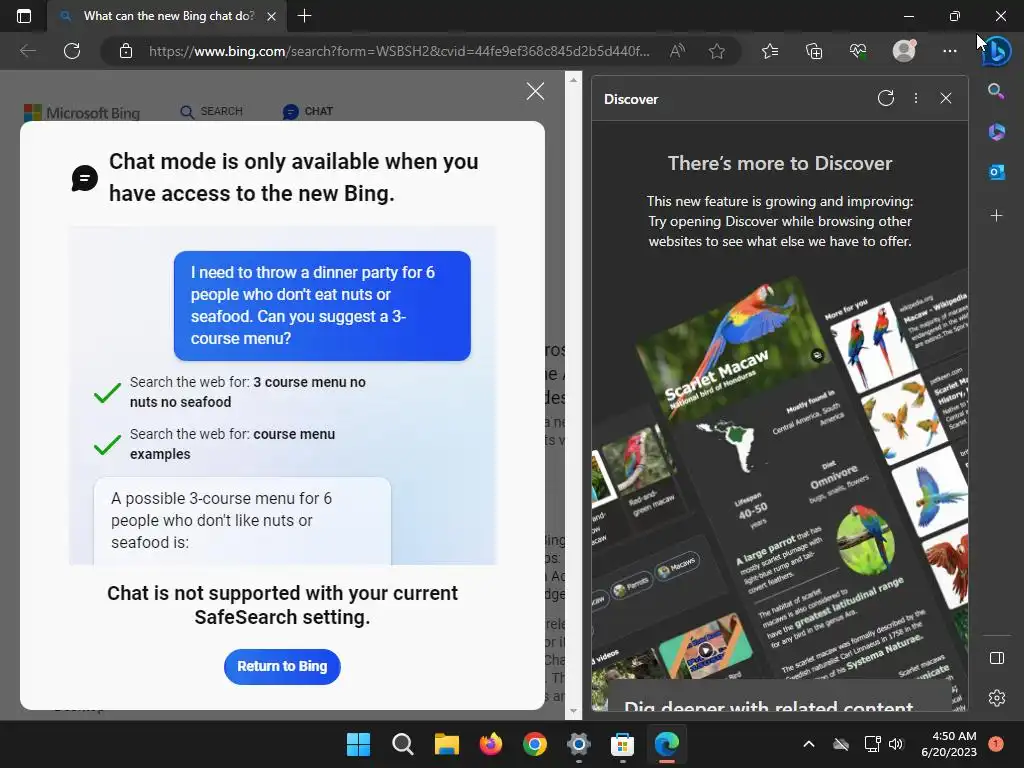Close the 'What can the new Bing chat do?' tab

click(x=271, y=16)
